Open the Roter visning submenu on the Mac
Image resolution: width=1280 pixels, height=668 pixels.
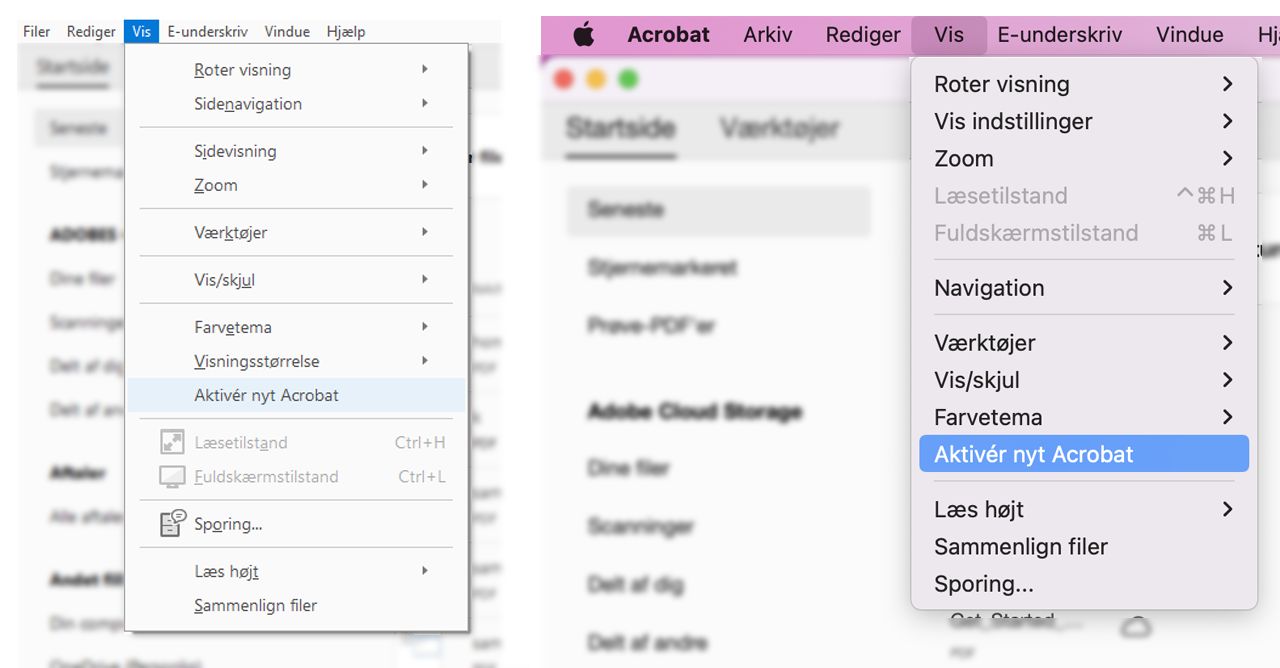1002,84
